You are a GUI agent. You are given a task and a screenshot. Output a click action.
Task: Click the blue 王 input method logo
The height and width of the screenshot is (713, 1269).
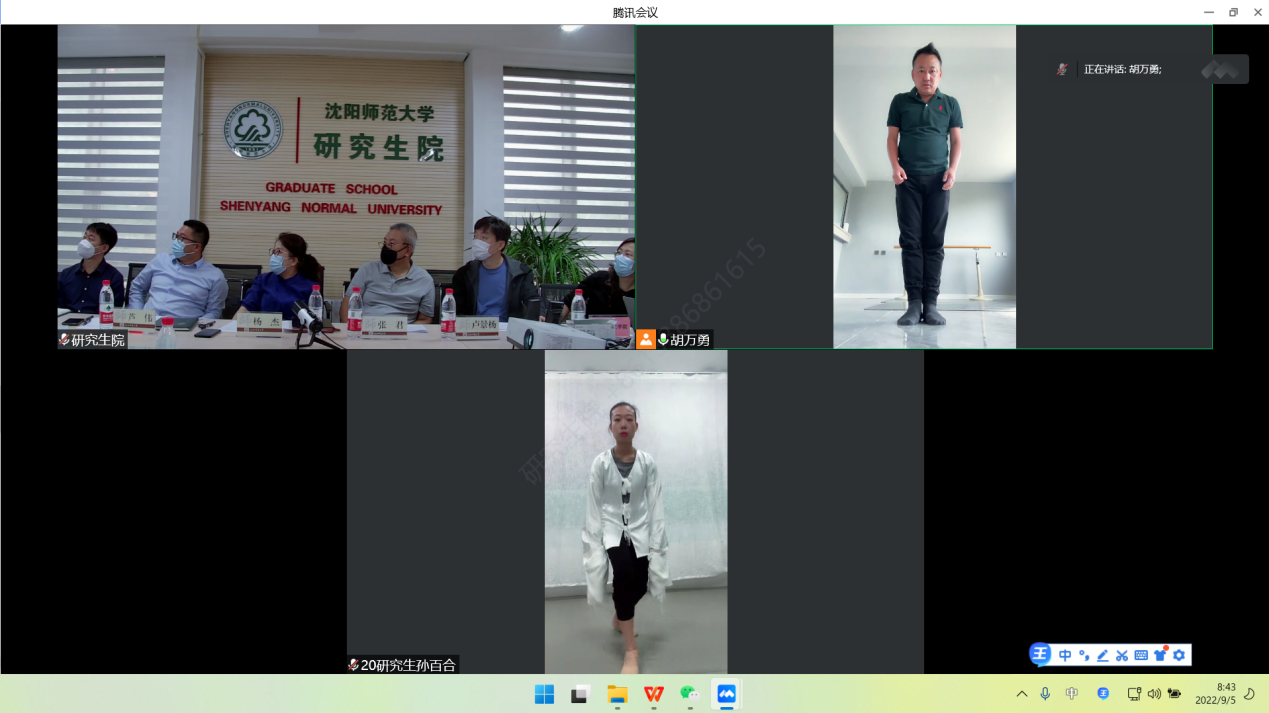(x=1041, y=655)
